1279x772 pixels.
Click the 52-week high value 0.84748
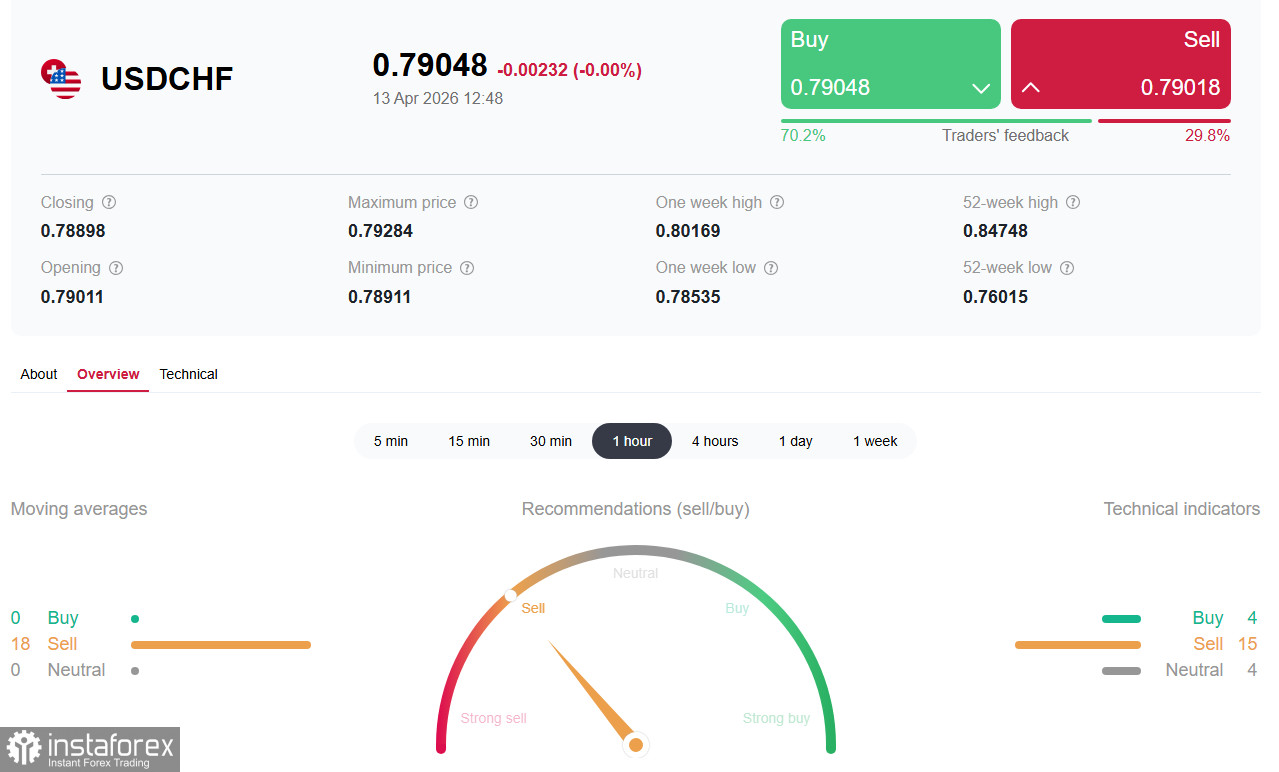click(x=995, y=231)
